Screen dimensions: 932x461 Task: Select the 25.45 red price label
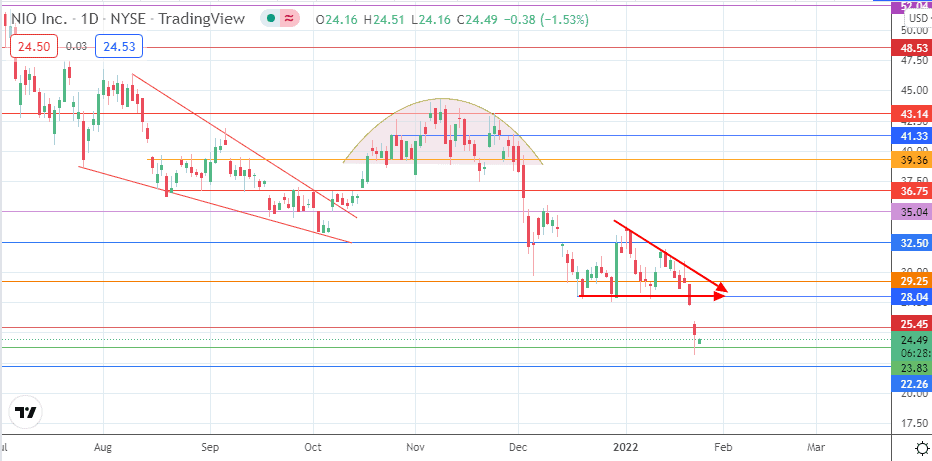tap(912, 324)
